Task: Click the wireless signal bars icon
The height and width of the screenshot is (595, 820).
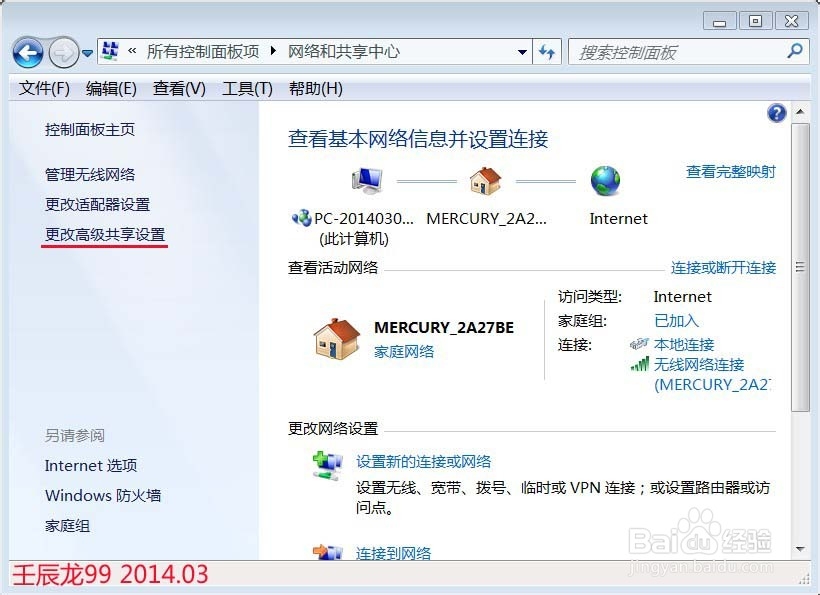Action: (640, 364)
